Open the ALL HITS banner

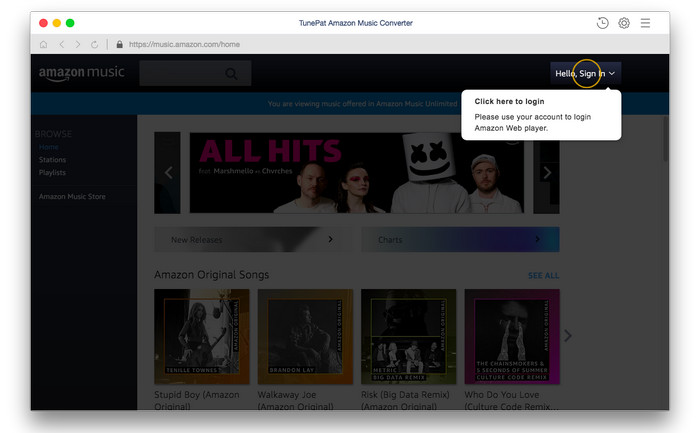pos(357,172)
